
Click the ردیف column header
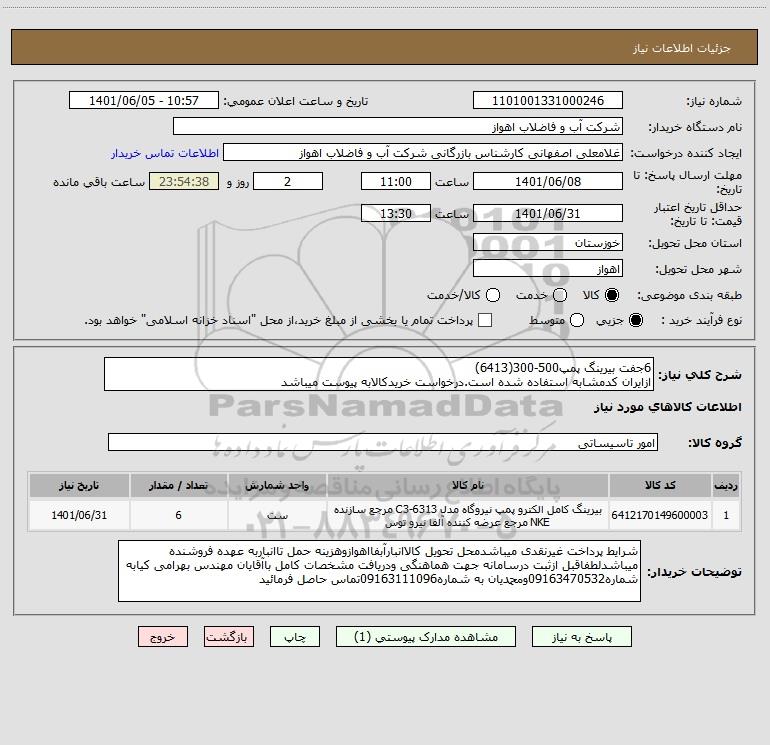pos(726,485)
